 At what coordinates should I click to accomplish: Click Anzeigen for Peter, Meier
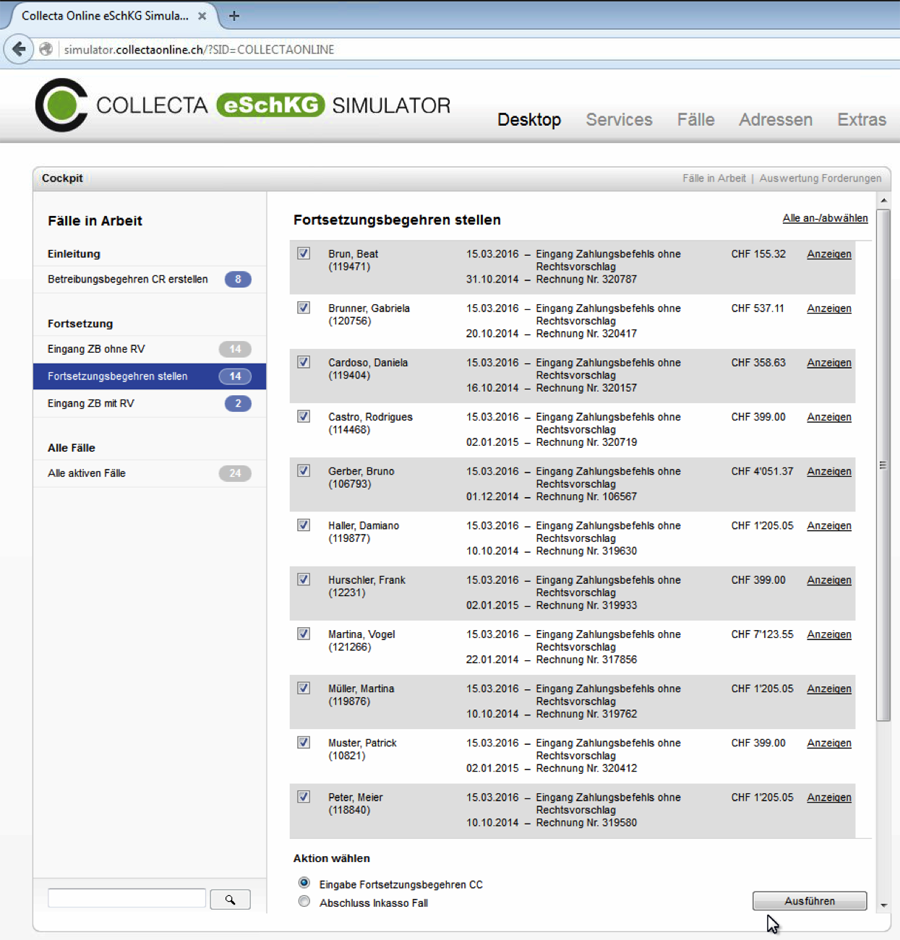coord(829,797)
